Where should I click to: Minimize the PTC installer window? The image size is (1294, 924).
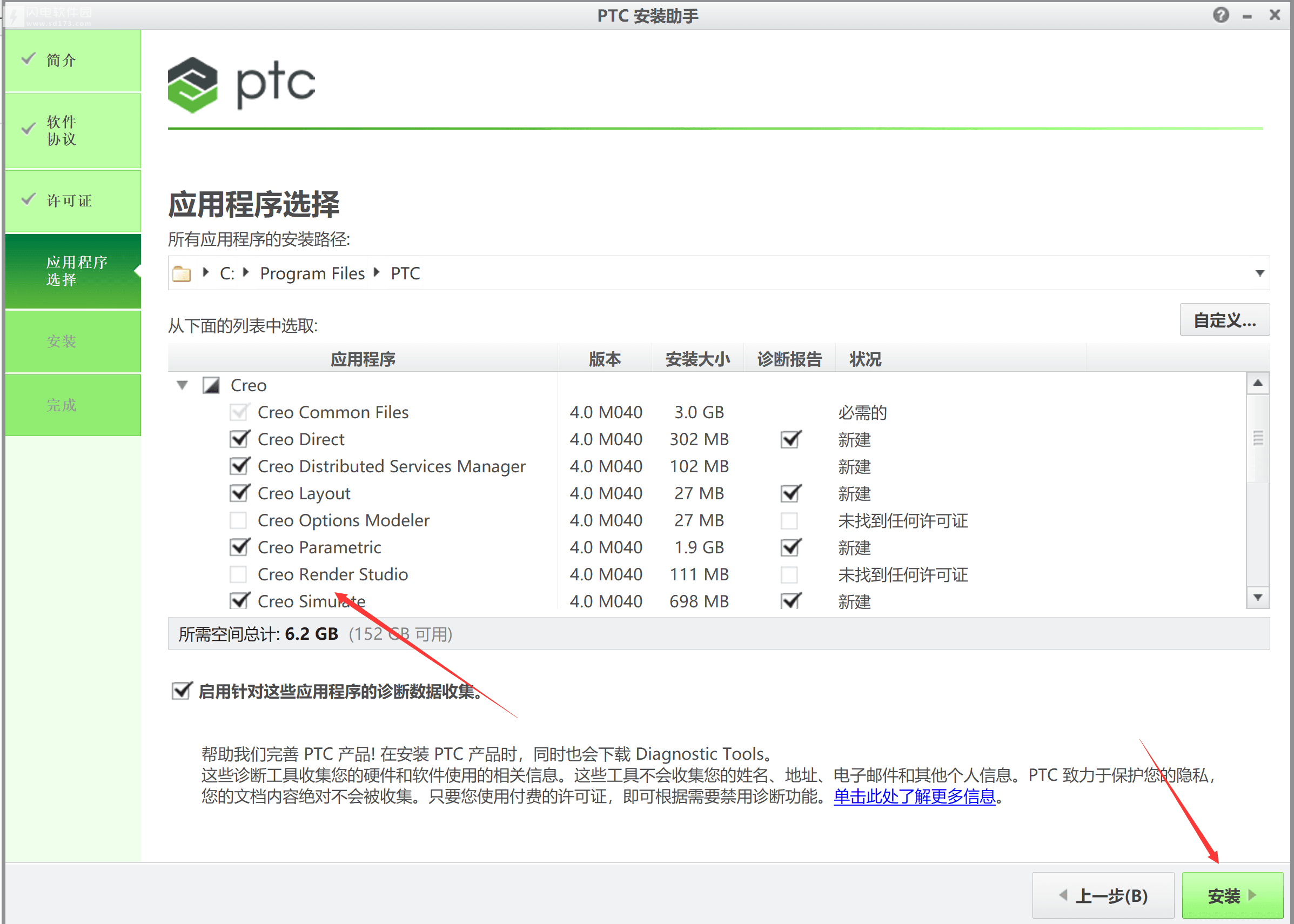[x=1248, y=17]
